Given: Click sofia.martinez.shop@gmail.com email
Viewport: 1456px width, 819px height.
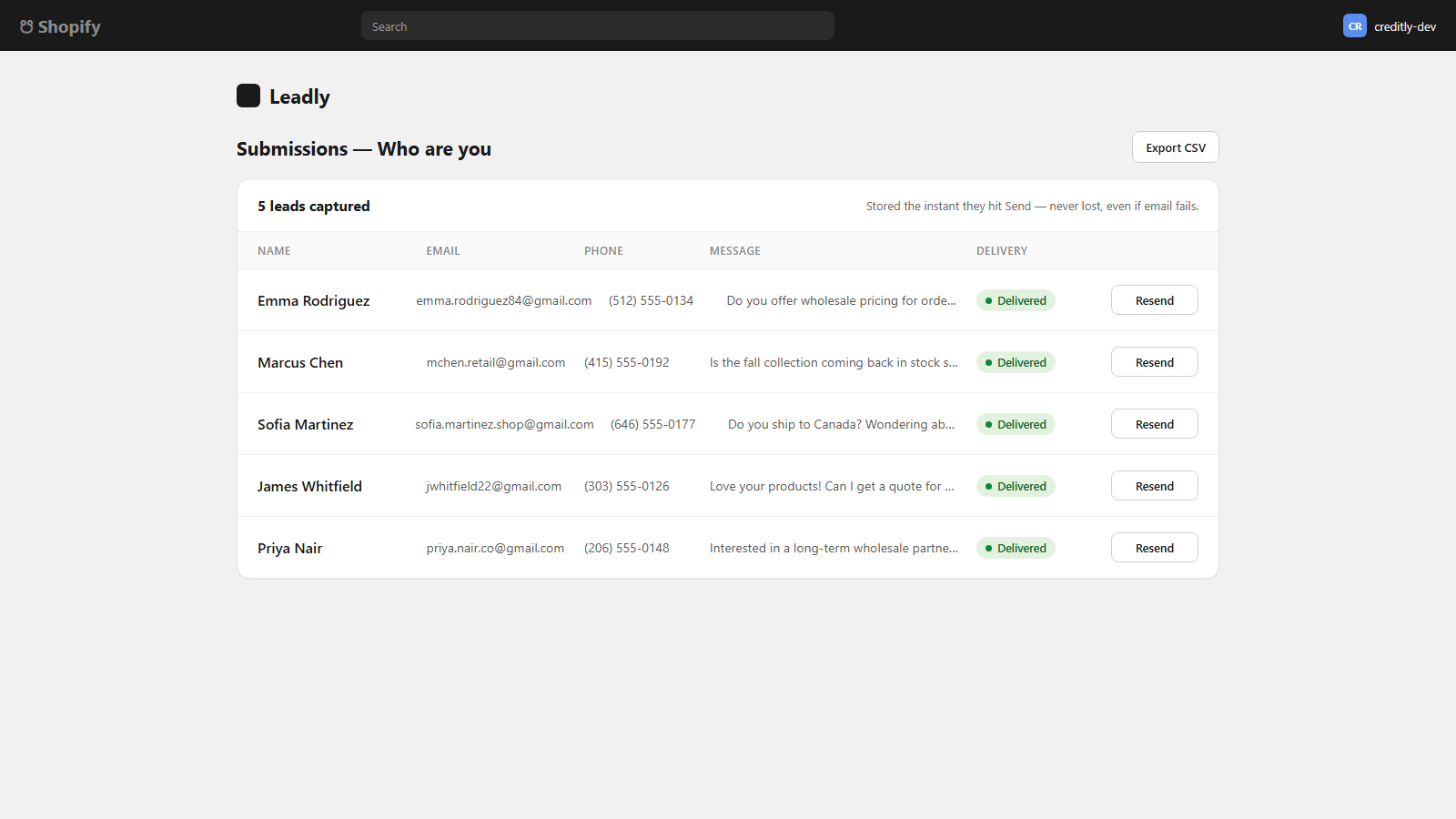Looking at the screenshot, I should click(504, 425).
